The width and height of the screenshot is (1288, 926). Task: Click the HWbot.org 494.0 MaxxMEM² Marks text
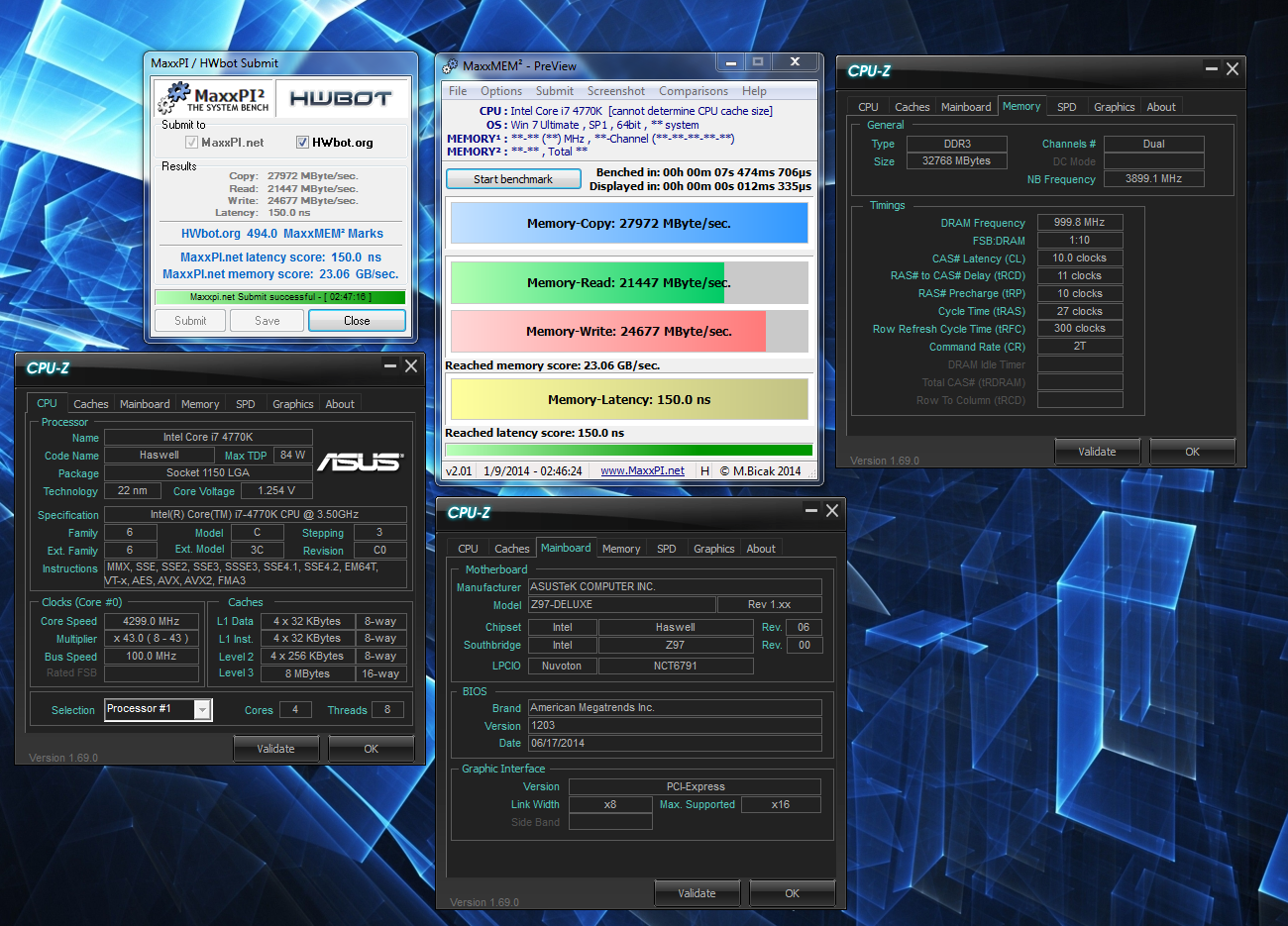(281, 234)
